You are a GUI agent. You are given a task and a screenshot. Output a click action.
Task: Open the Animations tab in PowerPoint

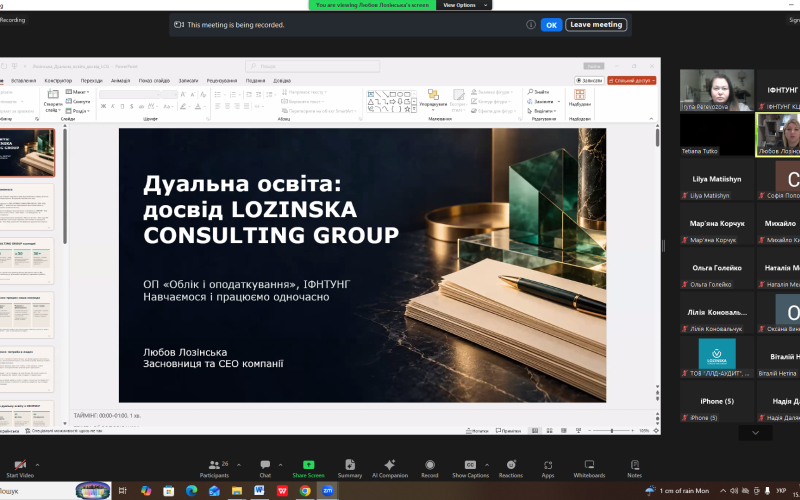(120, 81)
